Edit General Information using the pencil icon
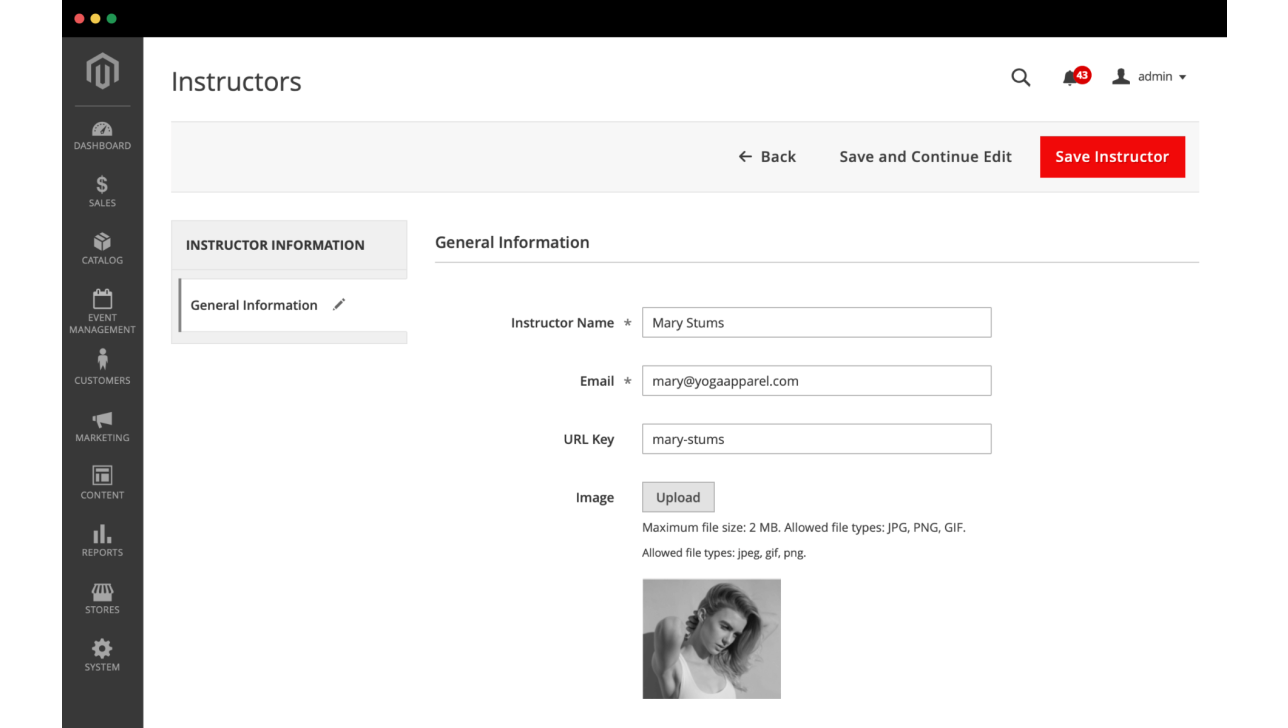1288x728 pixels. point(338,304)
